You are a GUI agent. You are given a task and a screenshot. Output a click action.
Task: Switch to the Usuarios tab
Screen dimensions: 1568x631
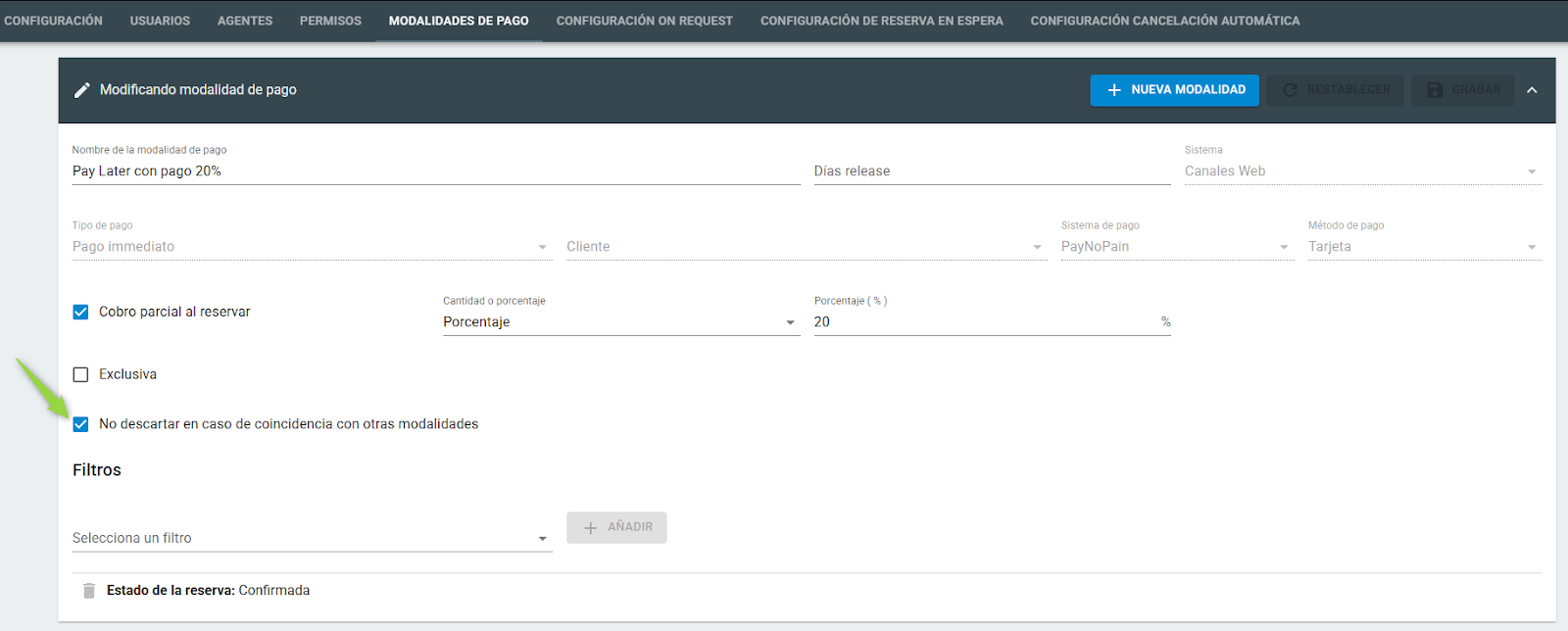coord(160,21)
